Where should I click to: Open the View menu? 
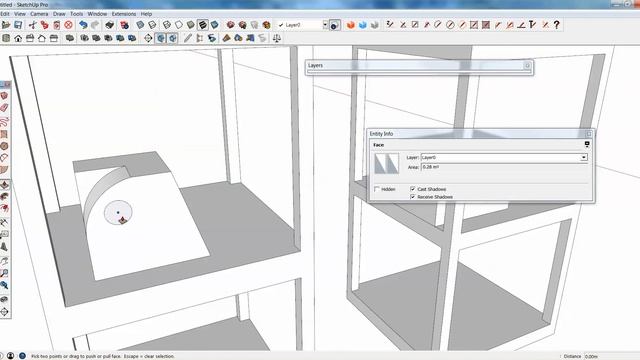[x=20, y=14]
